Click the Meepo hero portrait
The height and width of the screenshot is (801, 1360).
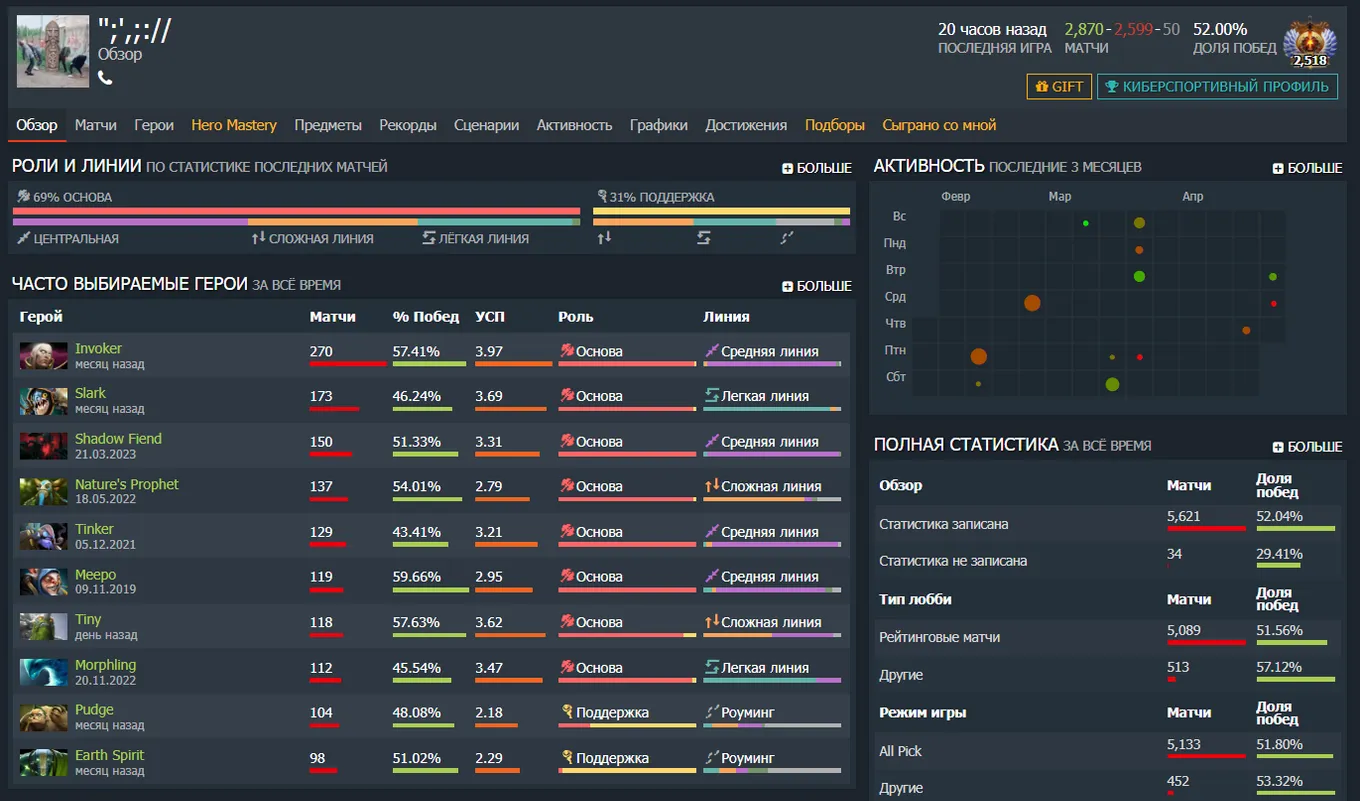[x=44, y=582]
